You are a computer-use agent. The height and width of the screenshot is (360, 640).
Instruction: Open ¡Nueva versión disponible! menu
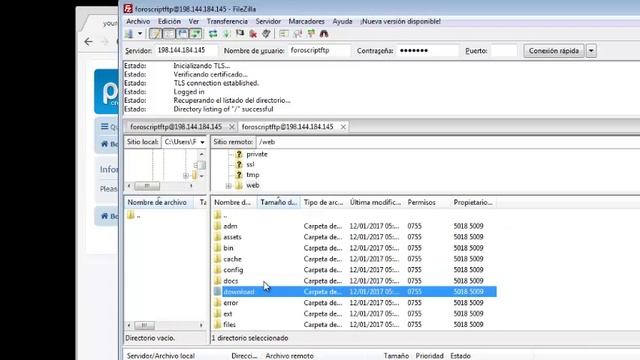400,21
